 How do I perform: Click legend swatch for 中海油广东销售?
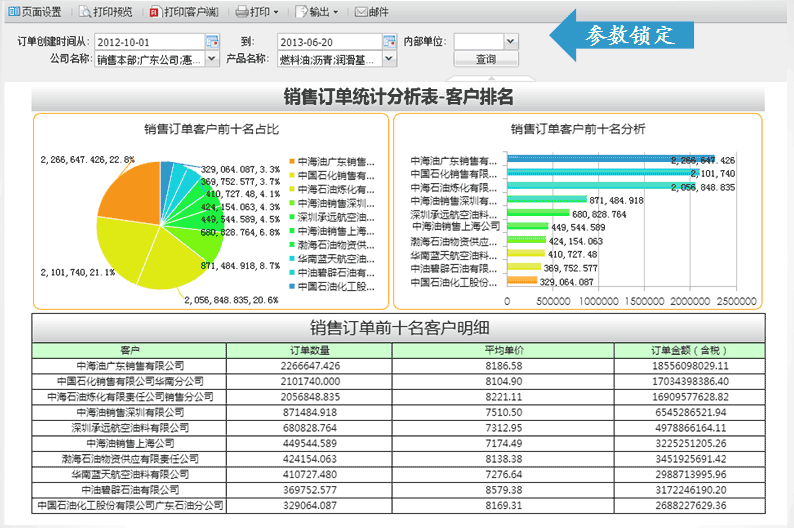point(292,161)
